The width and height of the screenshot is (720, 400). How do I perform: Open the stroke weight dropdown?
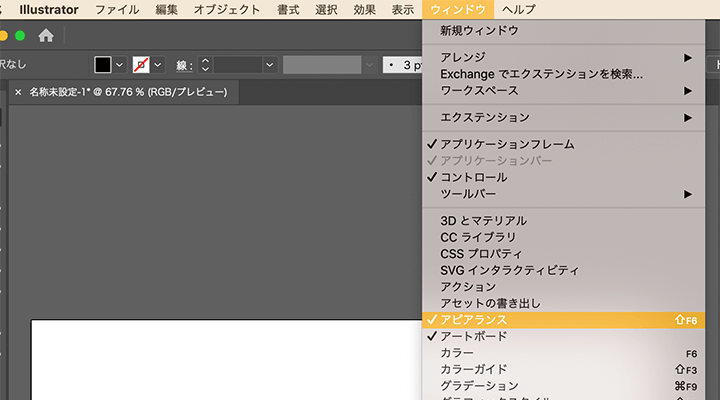pyautogui.click(x=270, y=65)
